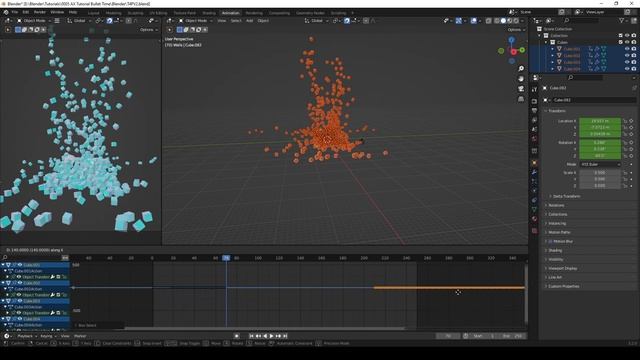Open the Select menu in main viewport
640x360 pixels.
[236, 20]
